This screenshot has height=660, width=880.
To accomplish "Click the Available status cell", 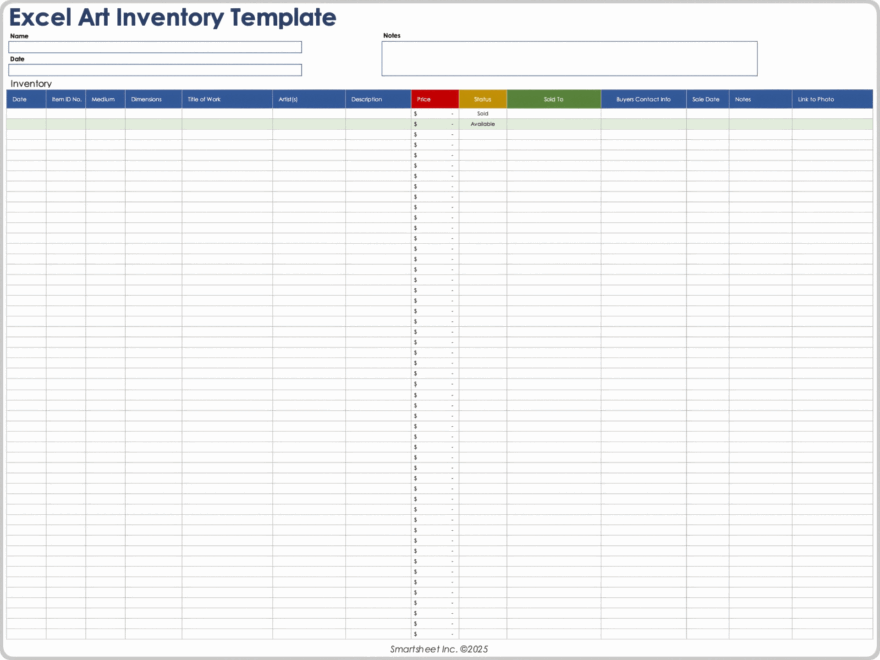I will coord(483,124).
